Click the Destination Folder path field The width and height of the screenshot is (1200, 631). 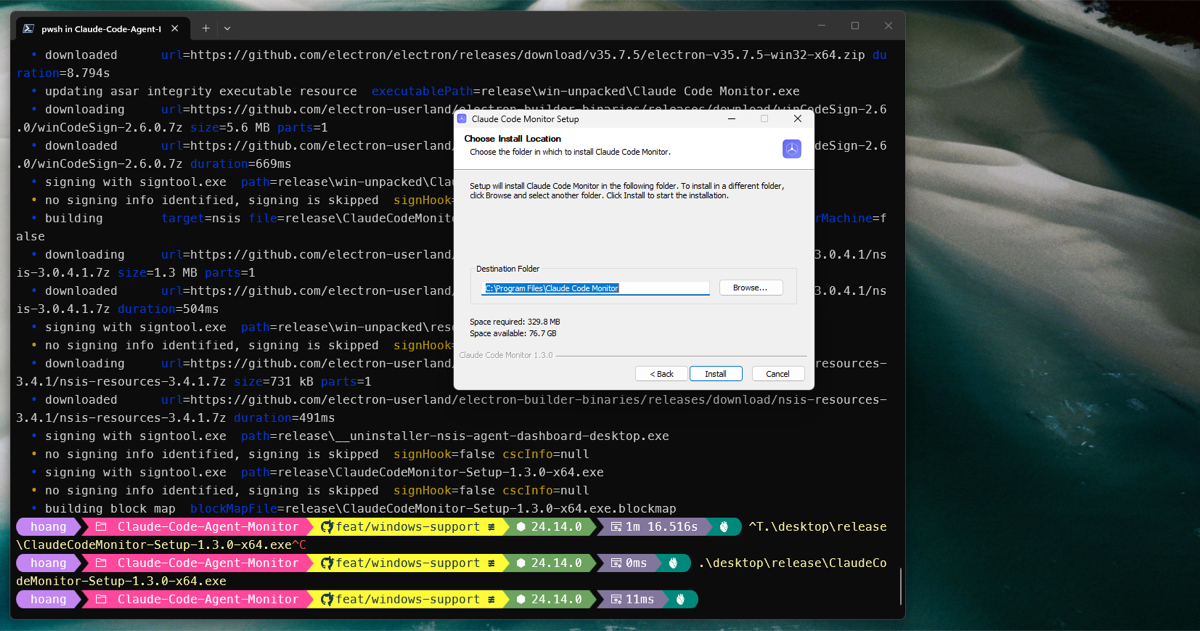pos(595,287)
